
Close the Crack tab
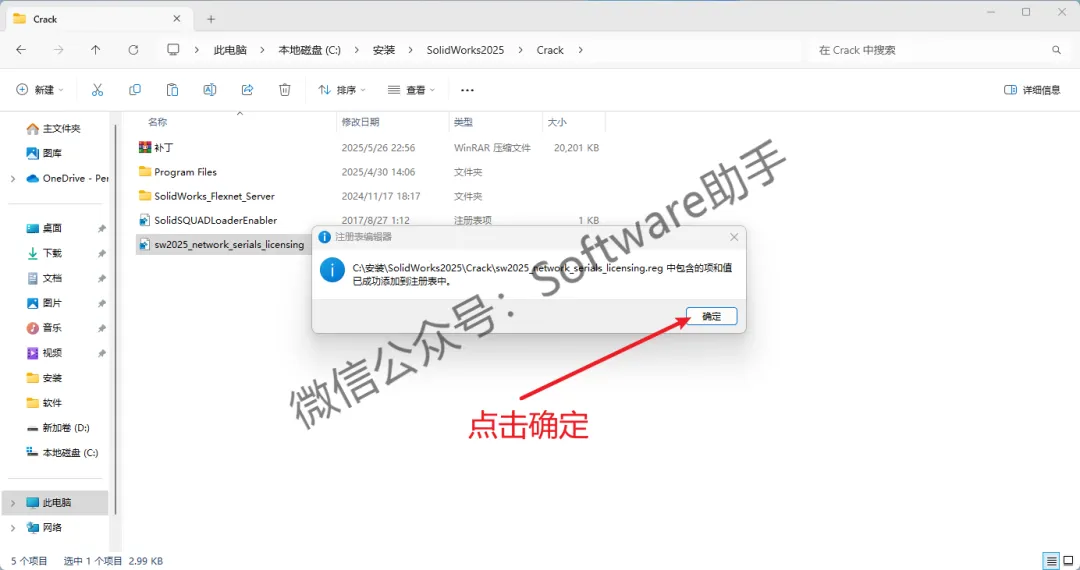coord(178,19)
